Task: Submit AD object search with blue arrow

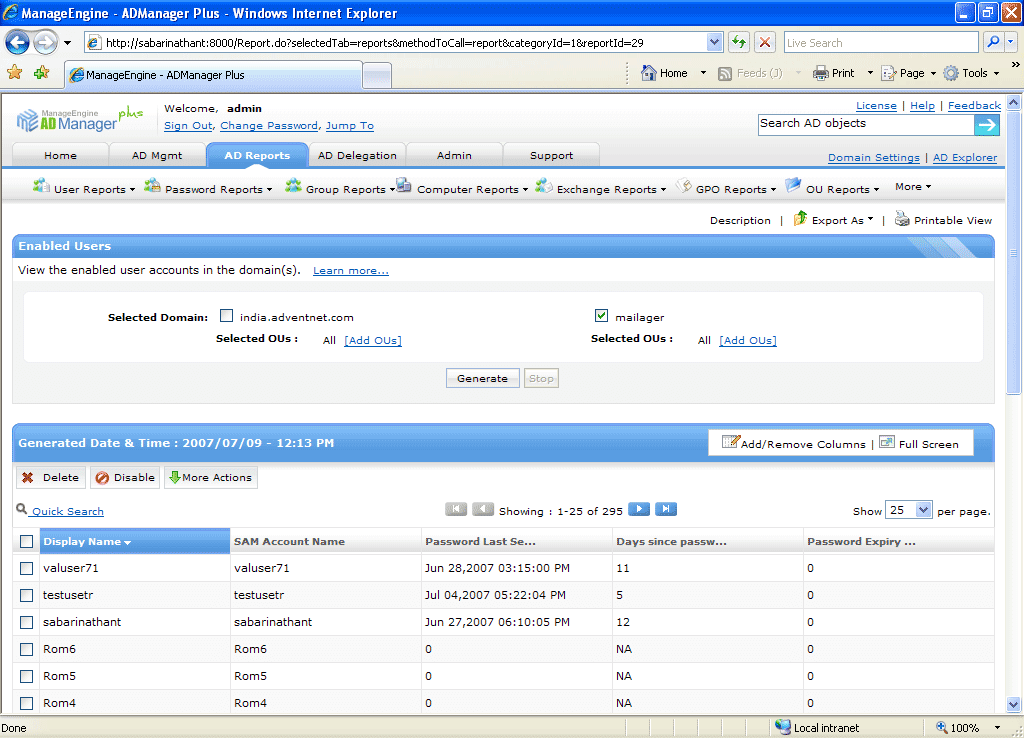Action: pos(987,125)
